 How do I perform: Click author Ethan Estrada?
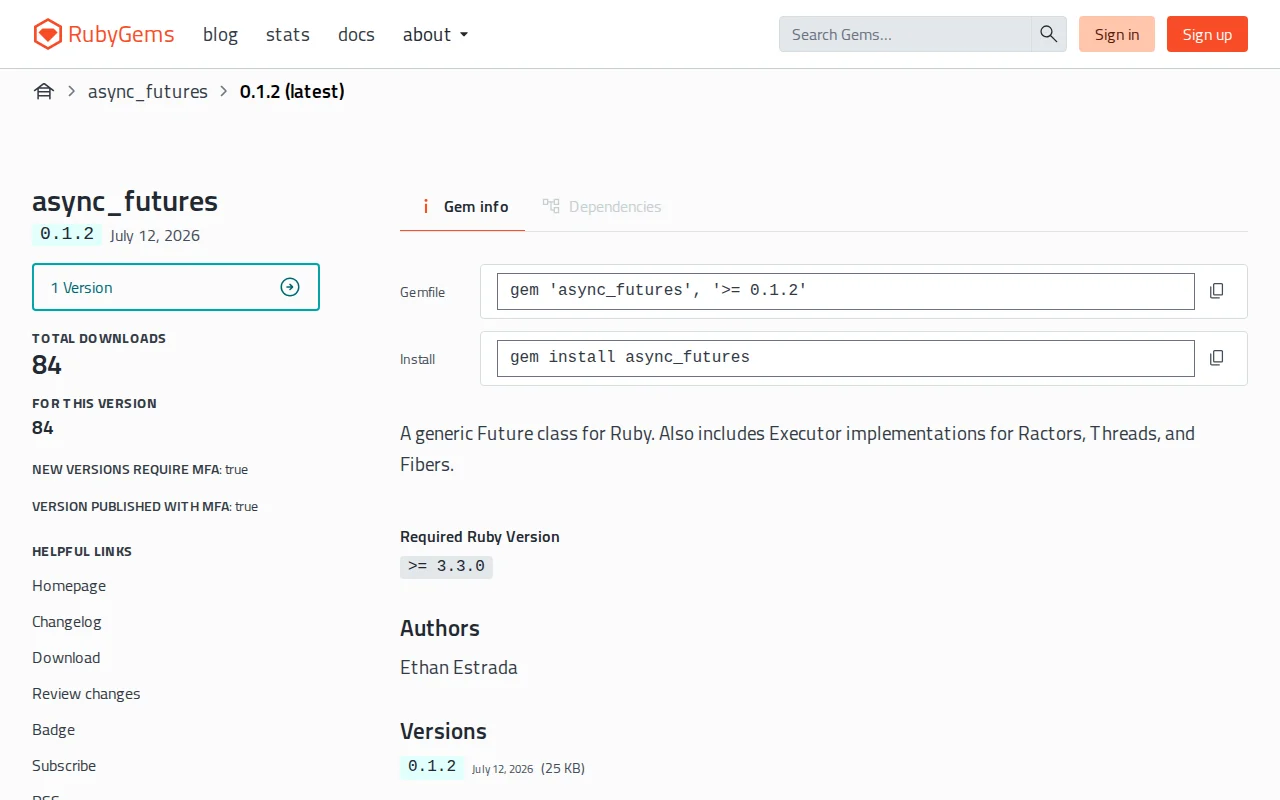[x=459, y=668]
